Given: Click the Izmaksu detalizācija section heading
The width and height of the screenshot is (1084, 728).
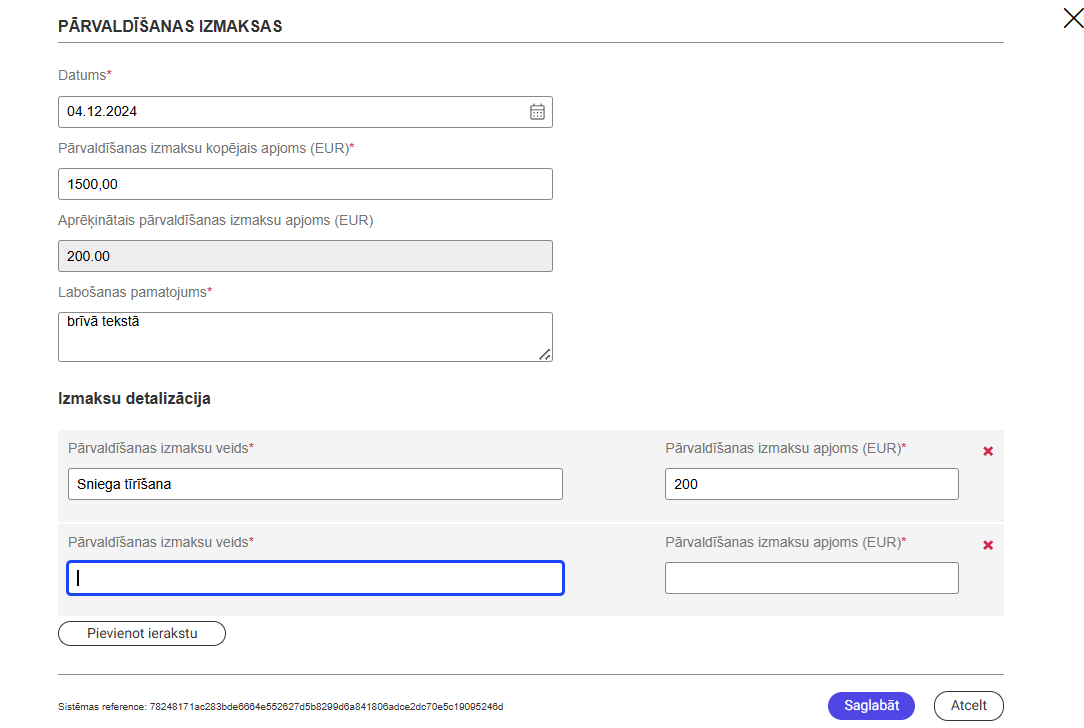Looking at the screenshot, I should [134, 398].
